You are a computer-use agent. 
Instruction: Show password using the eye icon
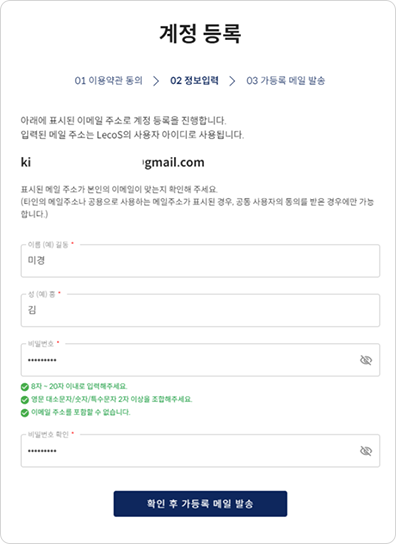(366, 360)
